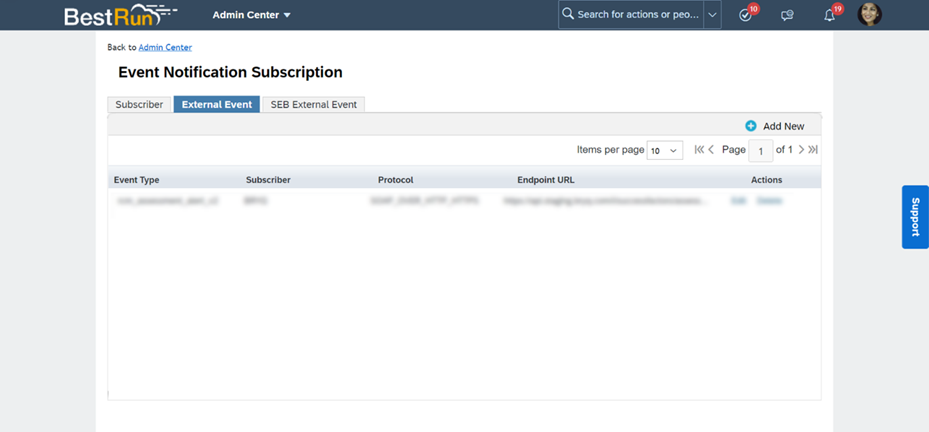Switch to the SEB External Event tab
Image resolution: width=929 pixels, height=432 pixels.
[313, 104]
